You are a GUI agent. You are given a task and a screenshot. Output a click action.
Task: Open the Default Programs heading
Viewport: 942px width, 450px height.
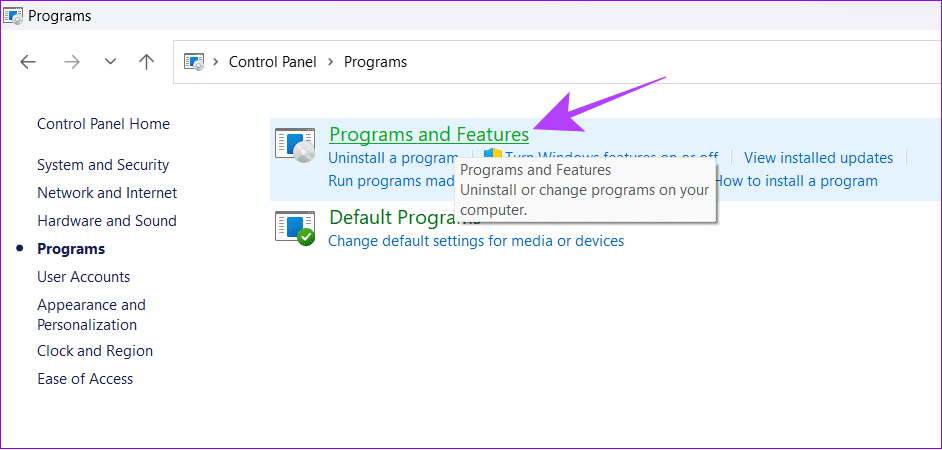[x=405, y=217]
